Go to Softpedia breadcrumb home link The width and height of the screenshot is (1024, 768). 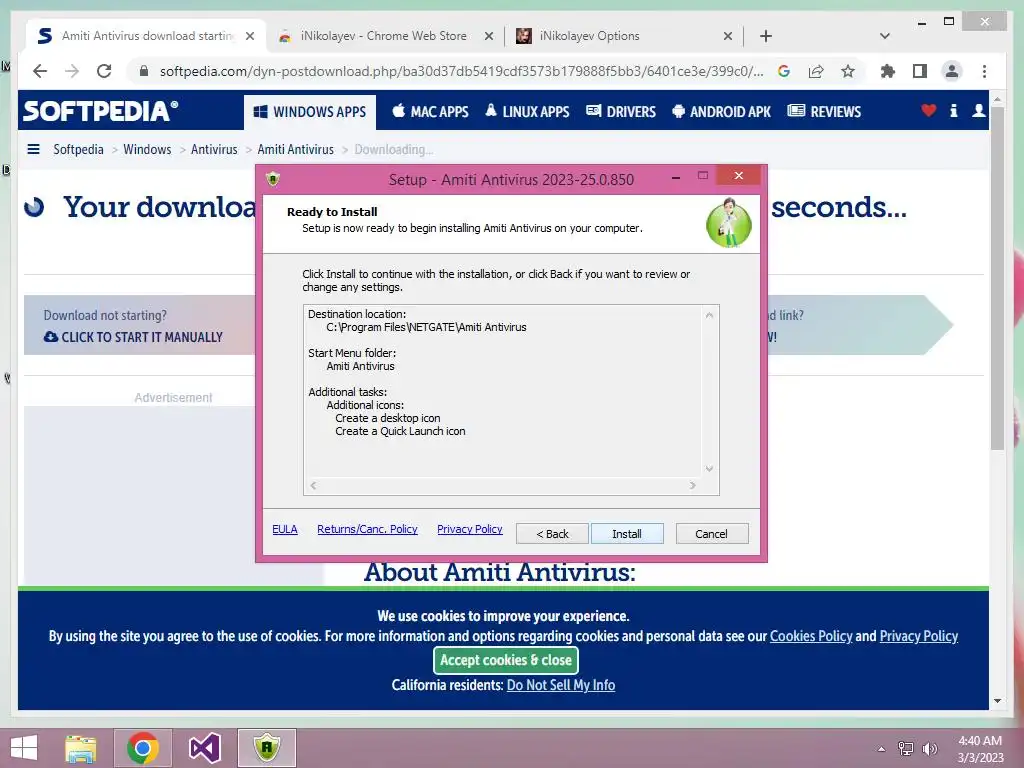click(x=78, y=150)
